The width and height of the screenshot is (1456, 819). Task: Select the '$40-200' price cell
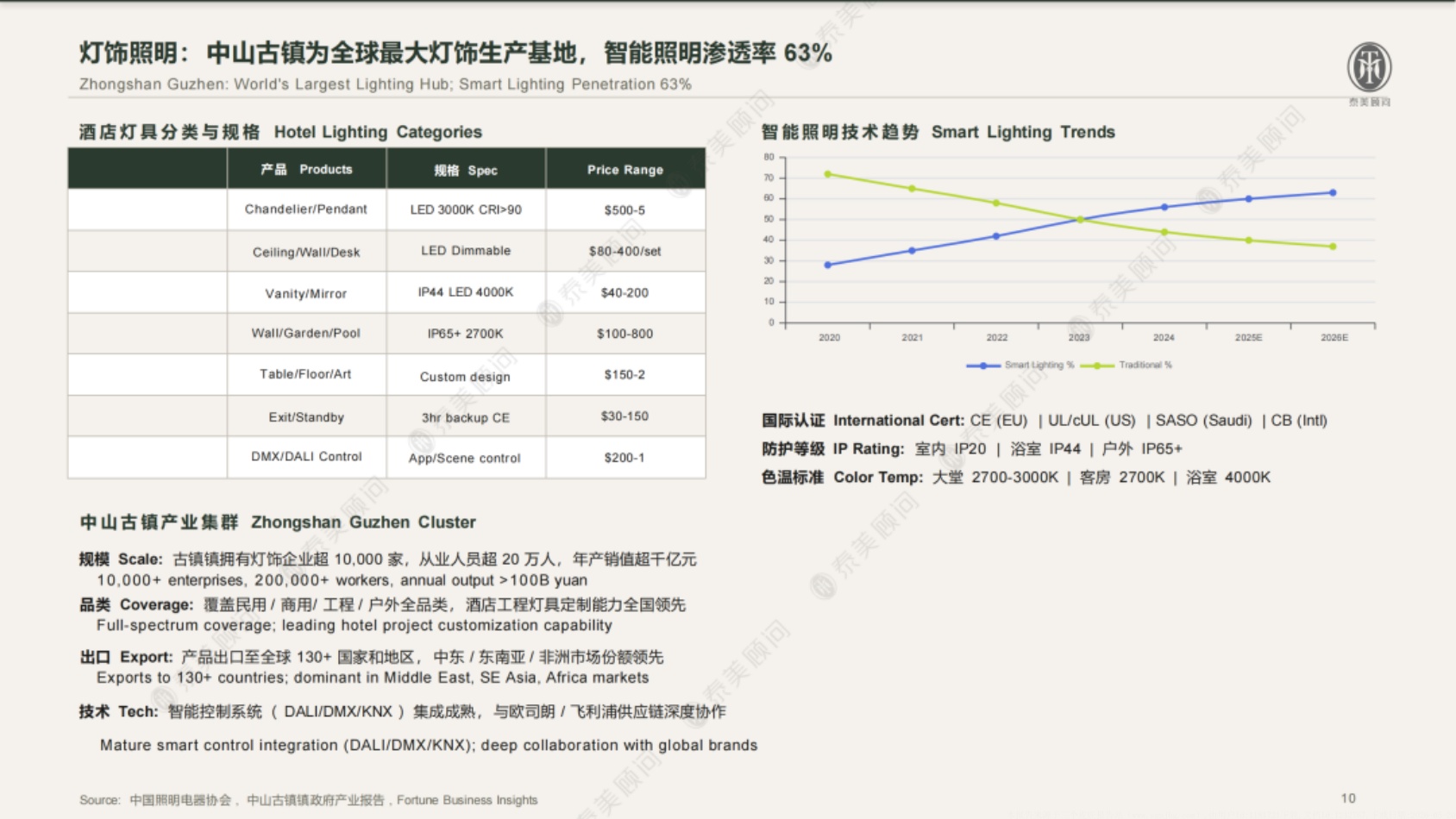coord(624,293)
